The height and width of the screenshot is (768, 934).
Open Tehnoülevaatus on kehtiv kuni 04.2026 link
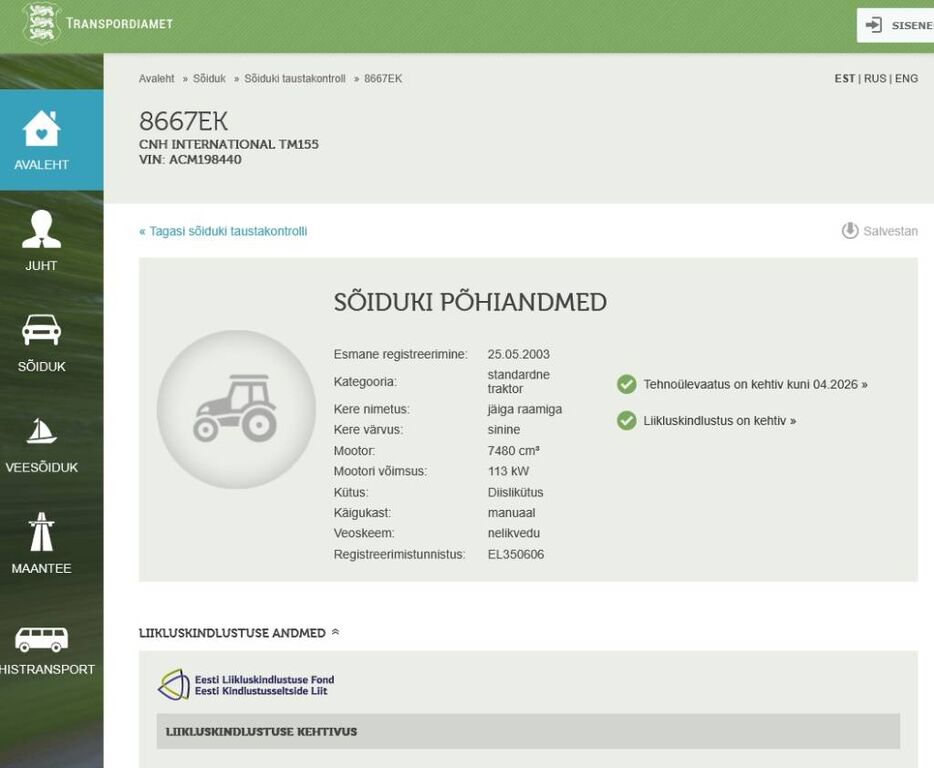[x=755, y=384]
